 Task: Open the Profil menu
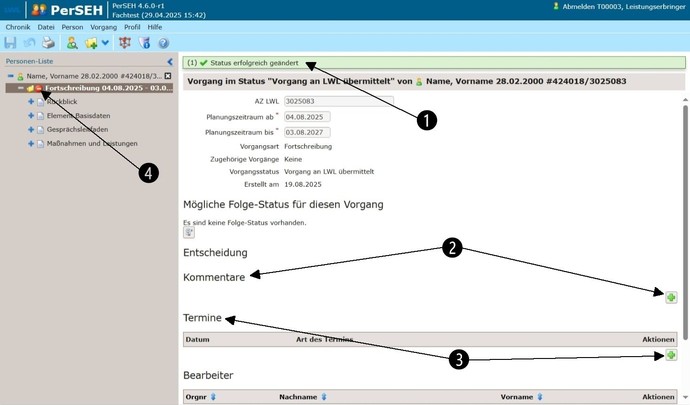pos(132,27)
